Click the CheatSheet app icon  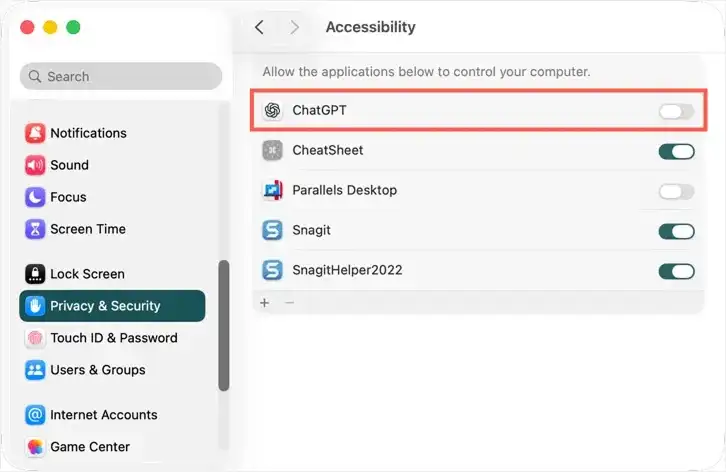click(x=272, y=151)
